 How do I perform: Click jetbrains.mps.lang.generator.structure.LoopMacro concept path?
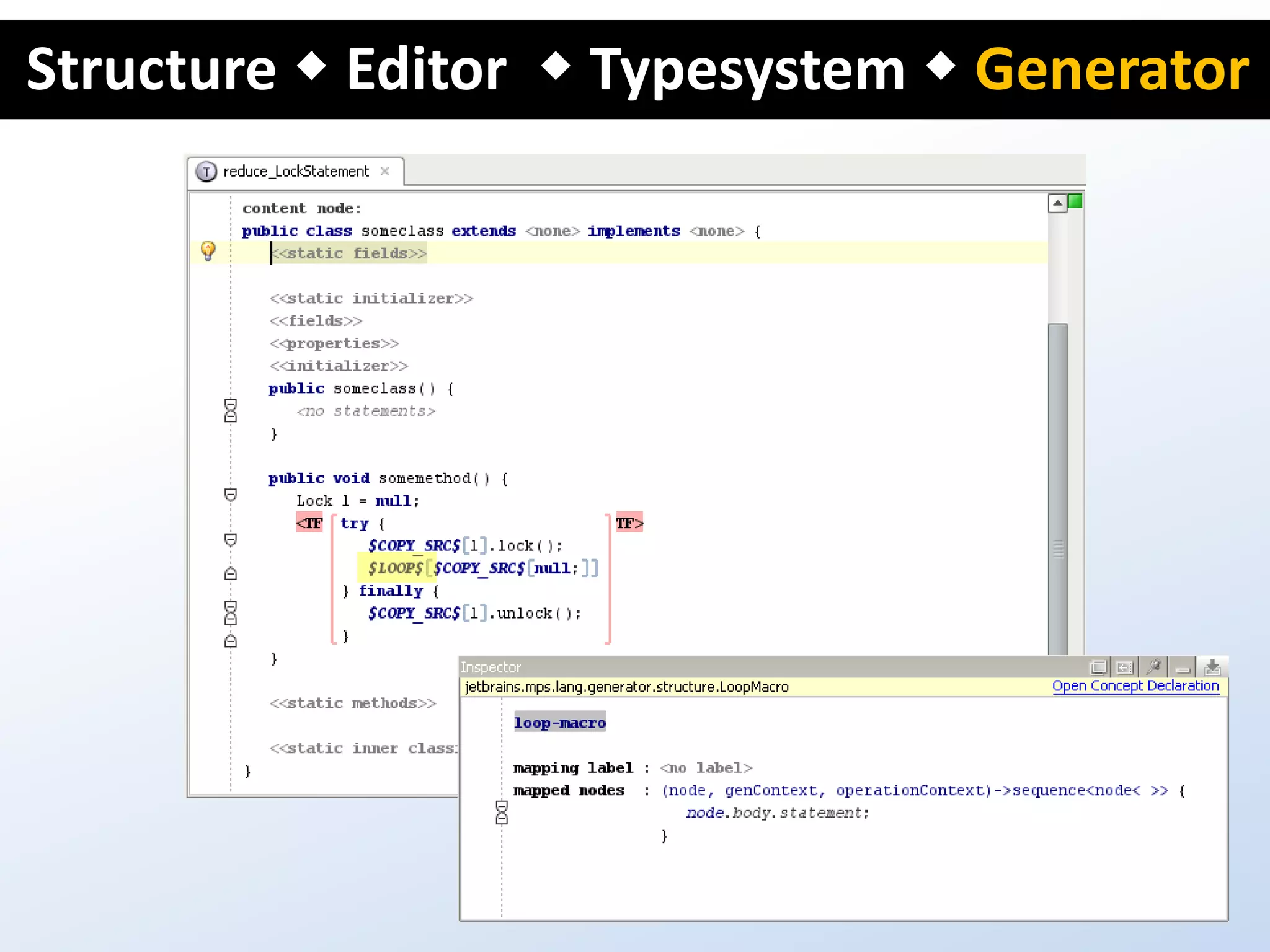tap(626, 687)
